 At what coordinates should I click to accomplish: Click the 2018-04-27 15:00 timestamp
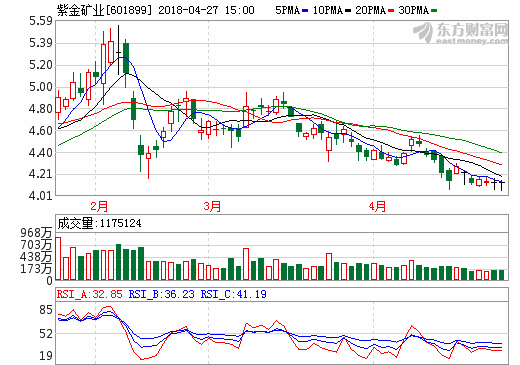pyautogui.click(x=206, y=10)
